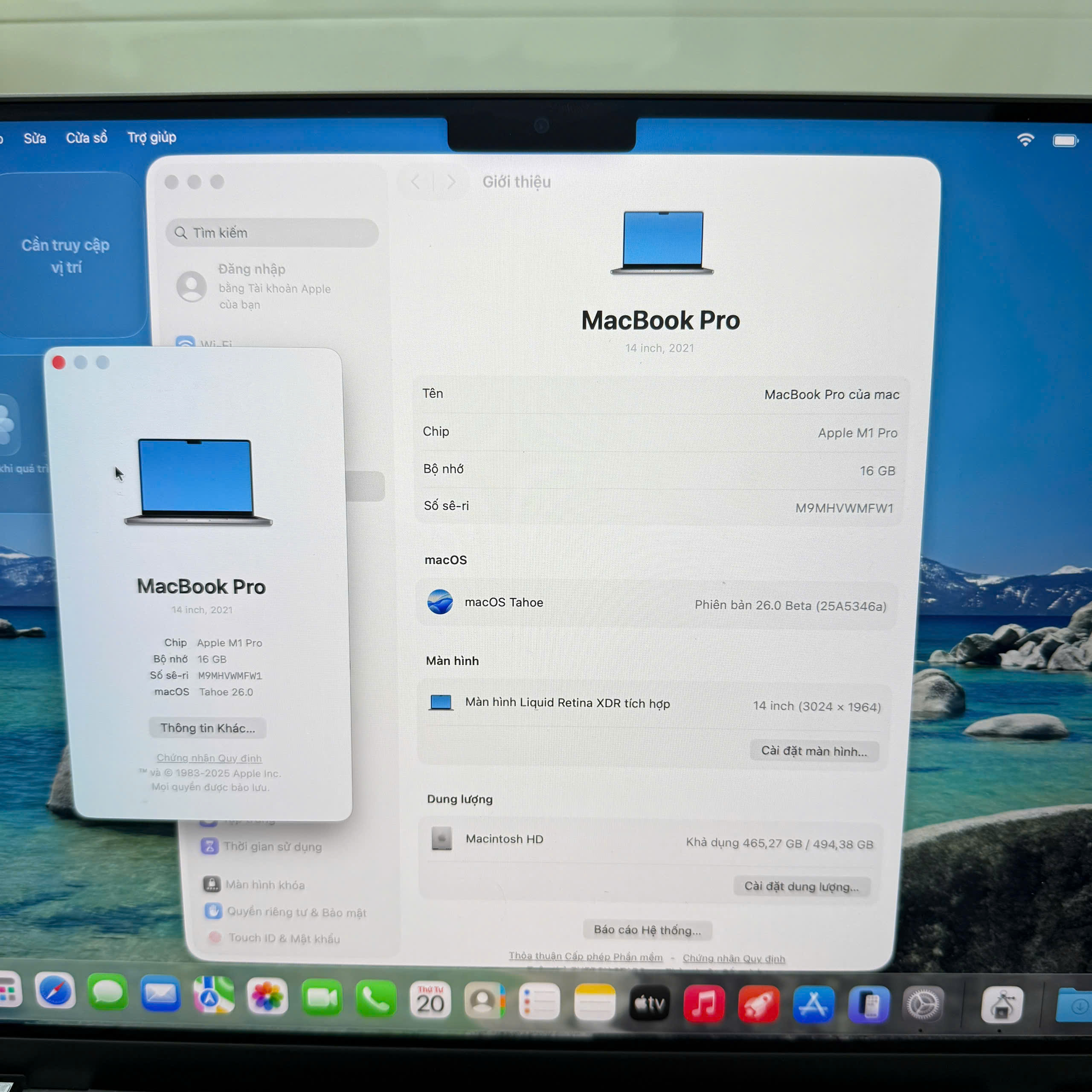Open the Cửa sổ menu
Screen dimensions: 1092x1092
tap(87, 138)
